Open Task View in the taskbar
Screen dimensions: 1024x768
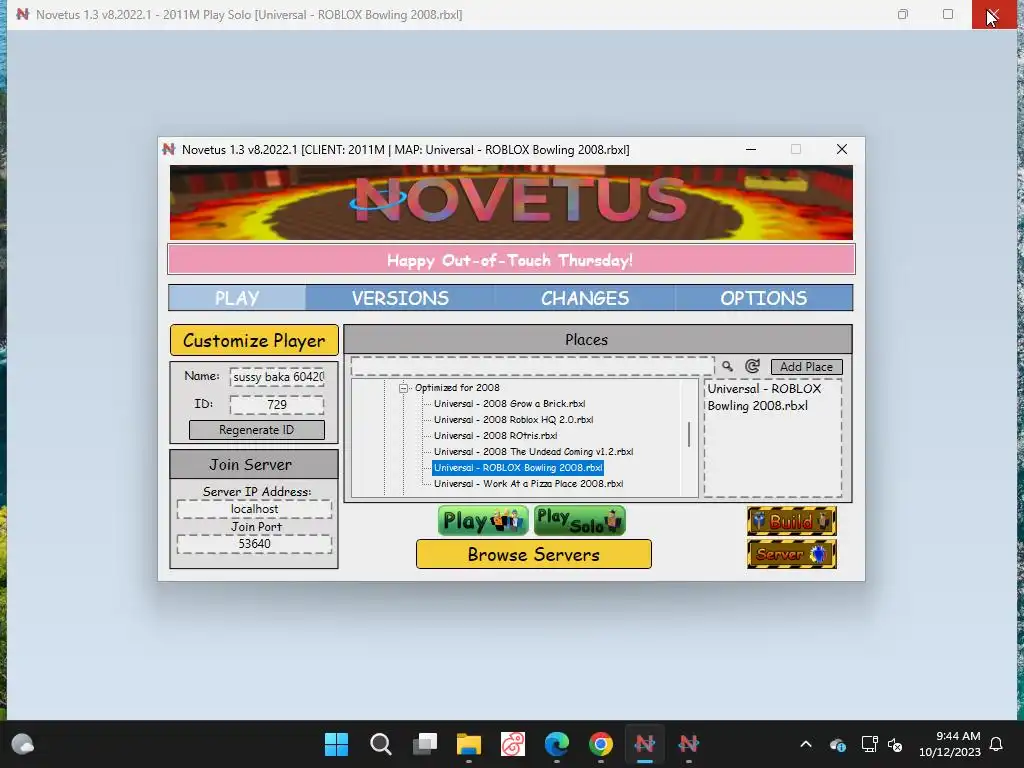[x=424, y=744]
